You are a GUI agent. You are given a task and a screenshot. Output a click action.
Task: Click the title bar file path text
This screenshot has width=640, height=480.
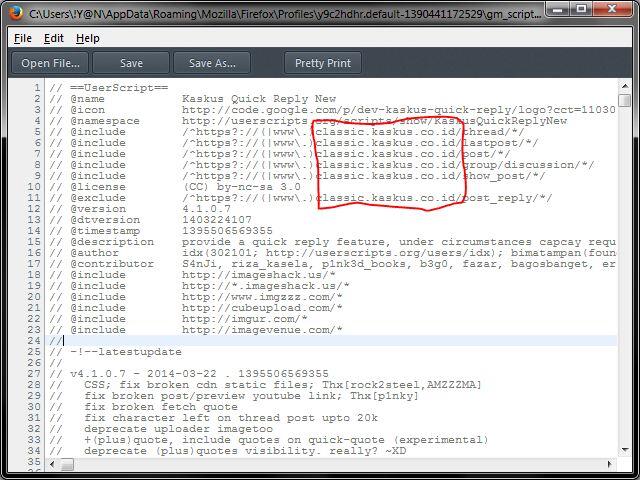tap(285, 14)
